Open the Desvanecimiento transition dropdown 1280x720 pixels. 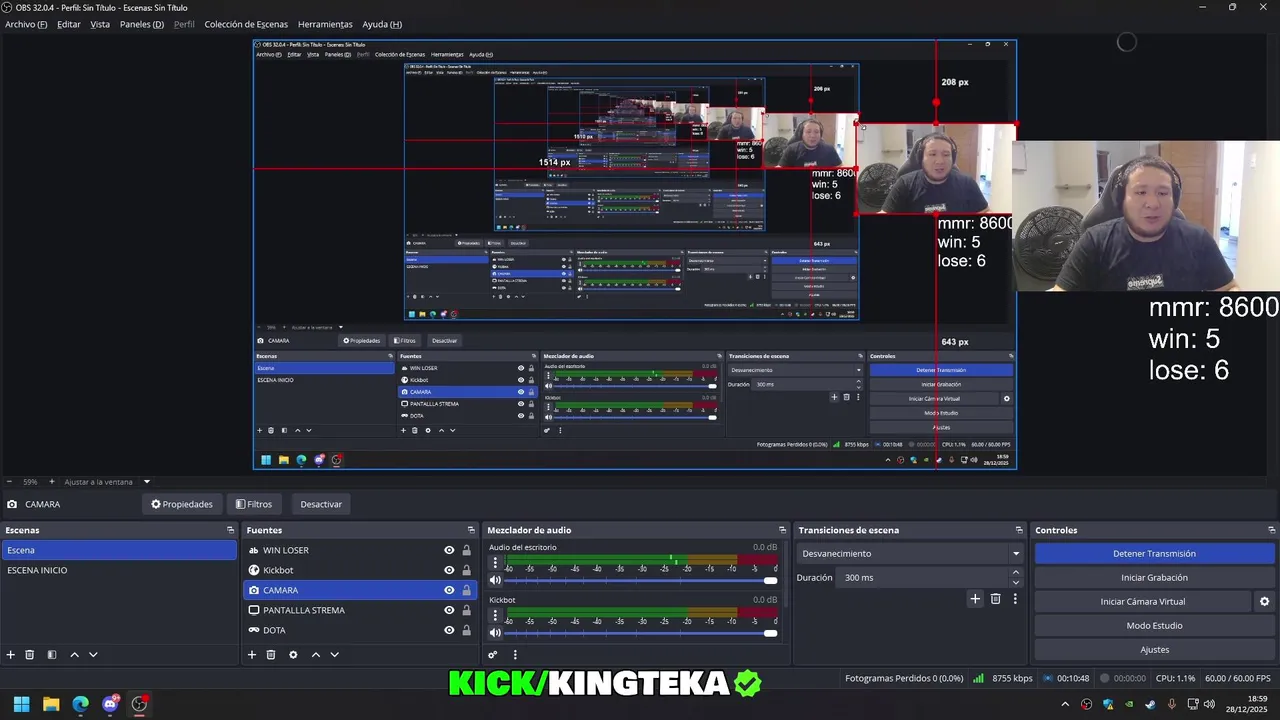click(x=911, y=553)
